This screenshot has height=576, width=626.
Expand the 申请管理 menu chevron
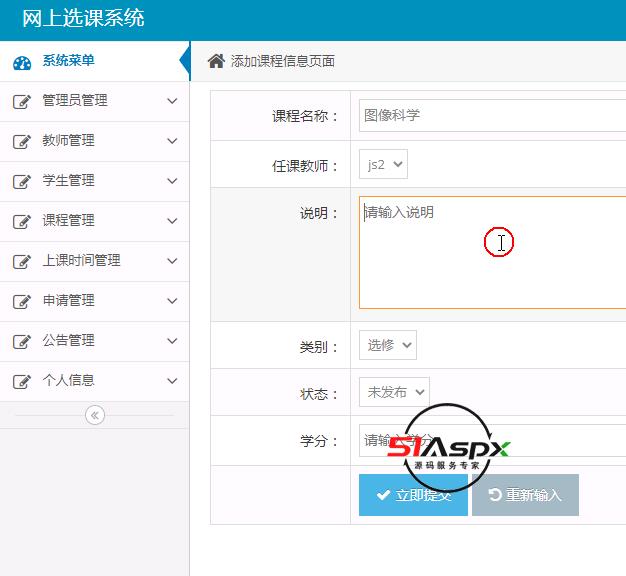coord(172,301)
